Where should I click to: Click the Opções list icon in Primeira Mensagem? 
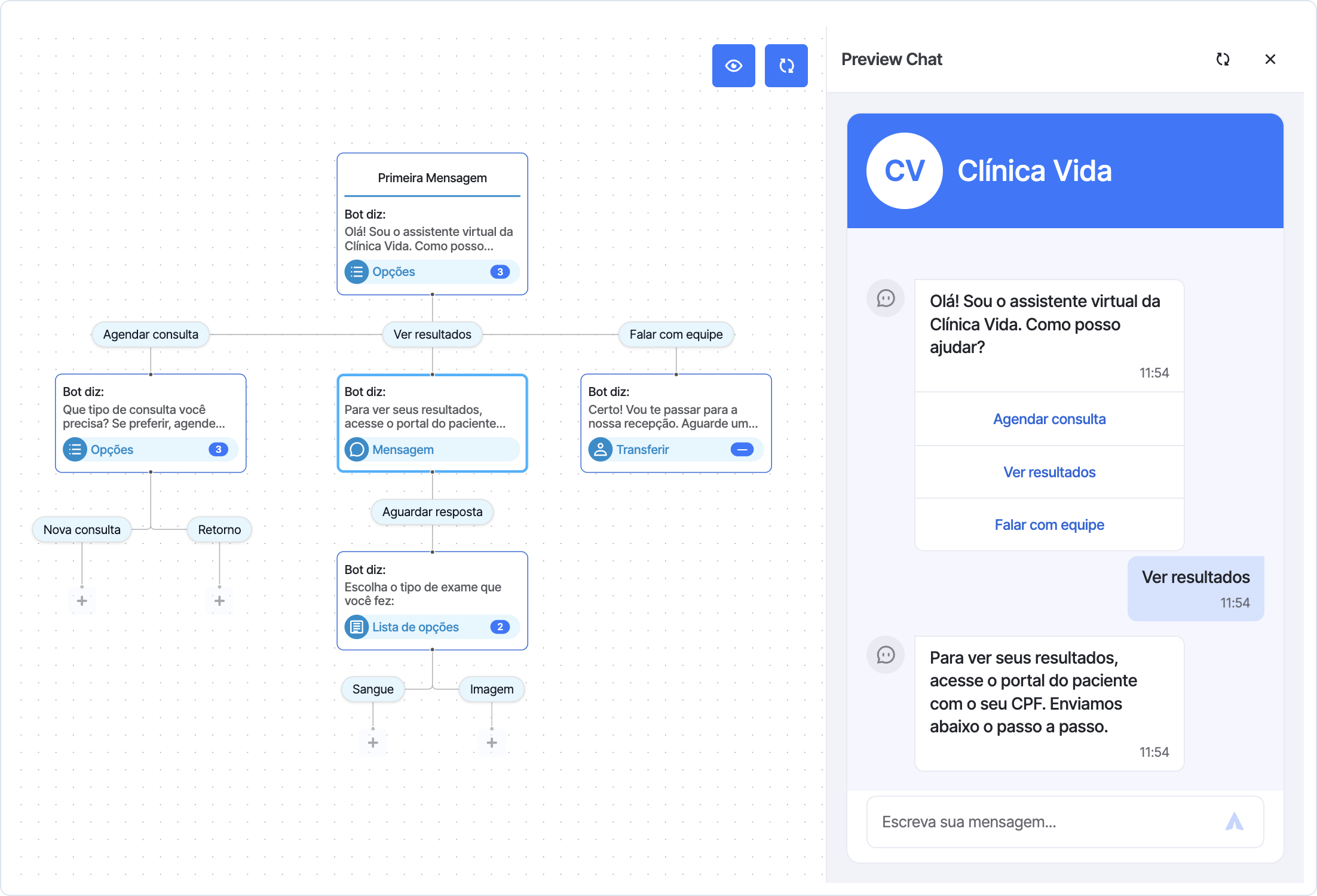pyautogui.click(x=357, y=272)
